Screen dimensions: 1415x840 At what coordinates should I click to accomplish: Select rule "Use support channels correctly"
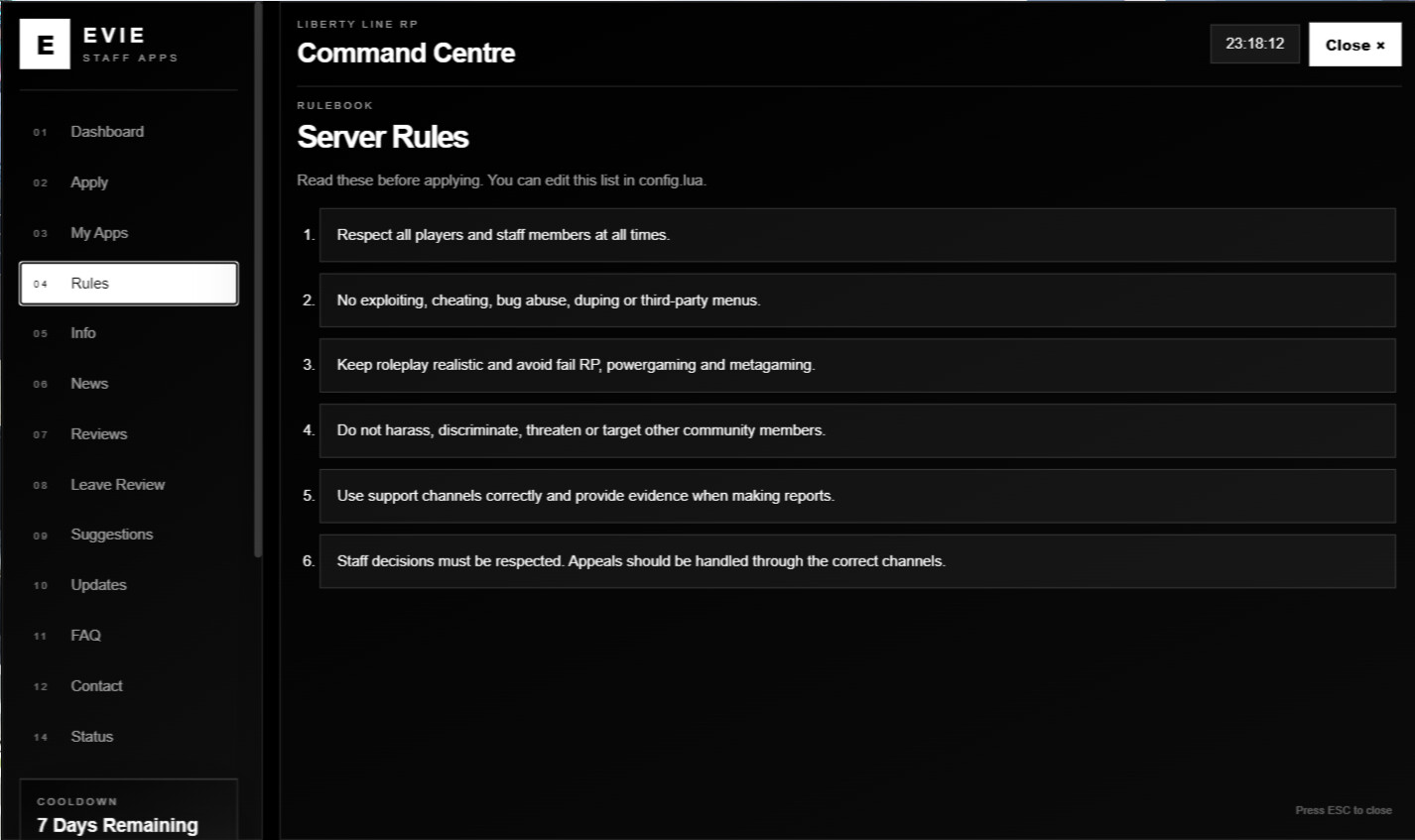[x=857, y=496]
